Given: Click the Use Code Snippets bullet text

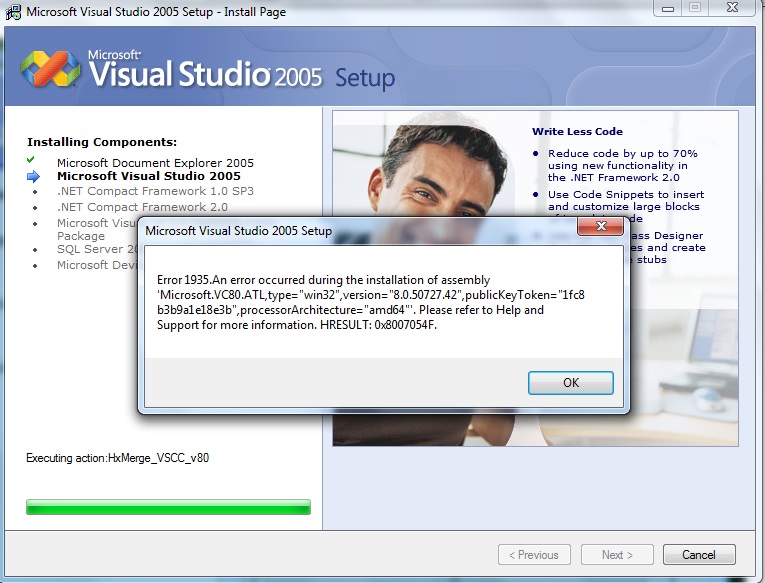Looking at the screenshot, I should coord(626,206).
